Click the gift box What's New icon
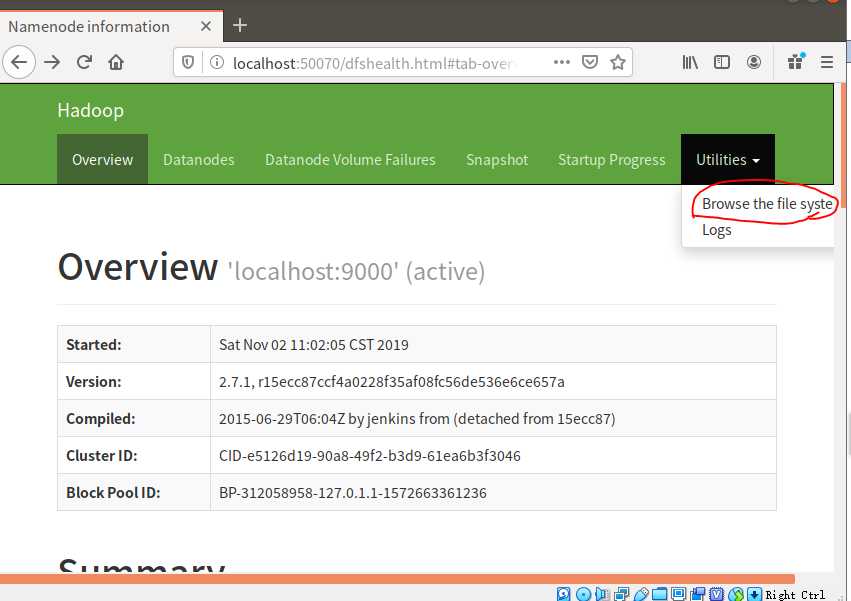This screenshot has height=601, width=851. pos(796,61)
